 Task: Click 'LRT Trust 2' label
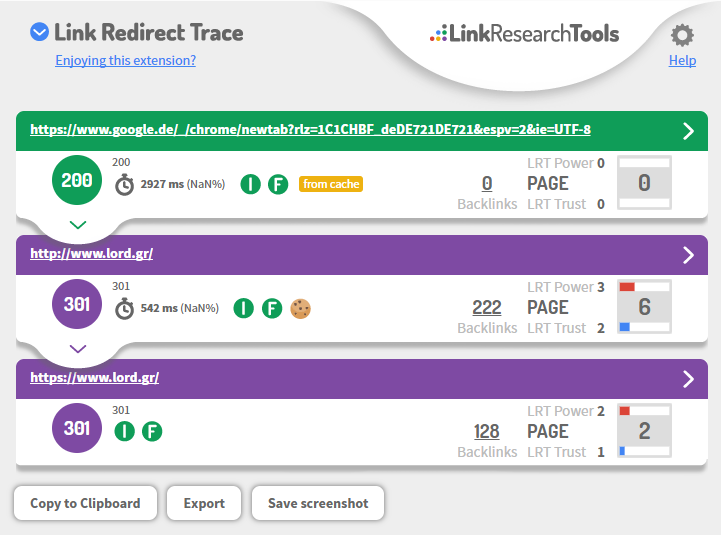[566, 328]
